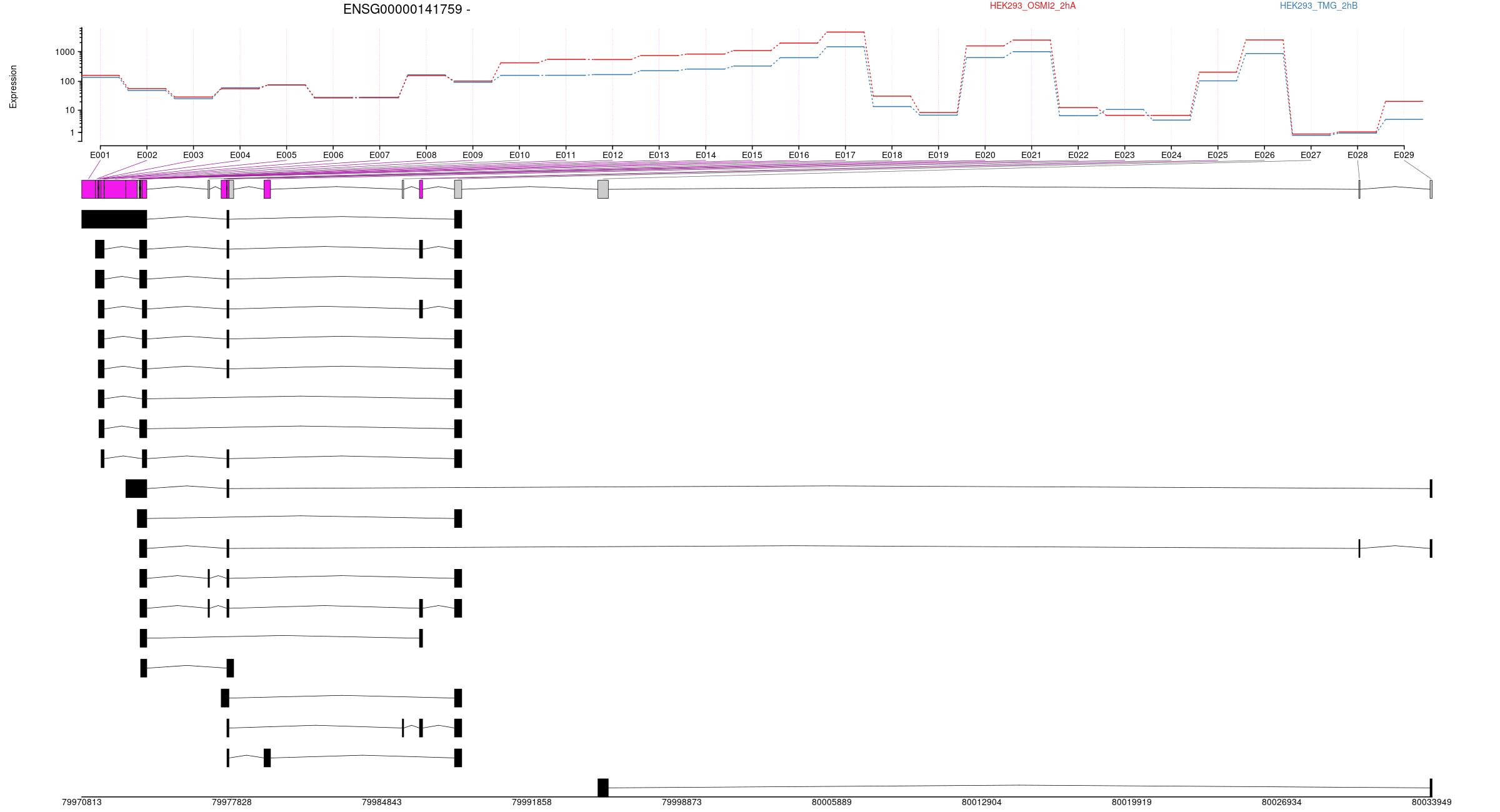This screenshot has height=812, width=1500.
Task: Click the wide black exon of the tenth transcript
Action: click(x=136, y=488)
